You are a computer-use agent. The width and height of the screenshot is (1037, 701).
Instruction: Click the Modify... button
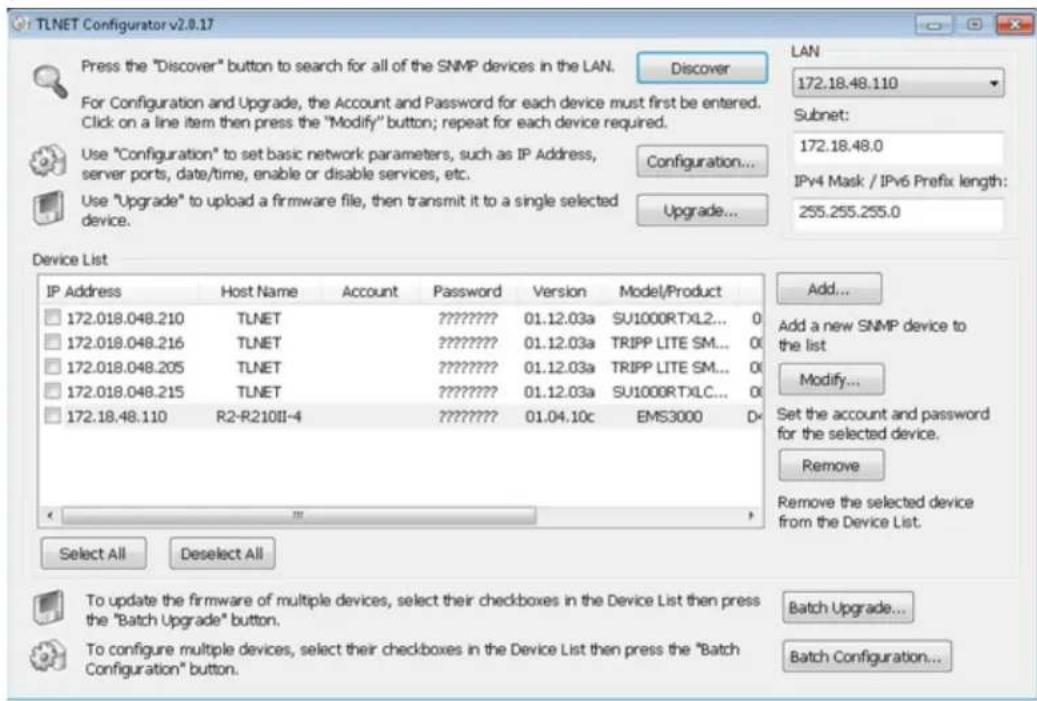831,380
